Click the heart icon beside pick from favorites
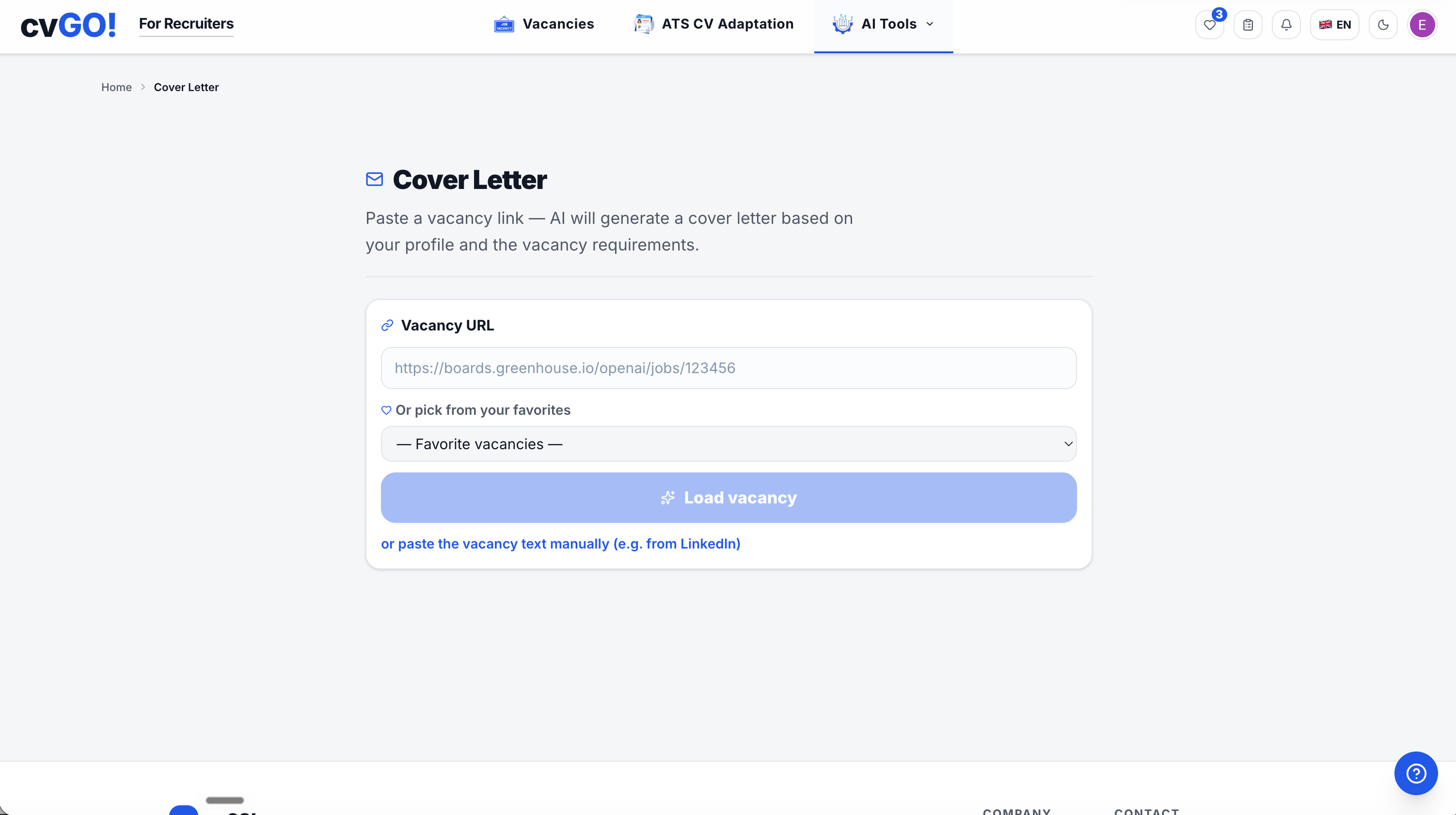The image size is (1456, 815). (x=386, y=410)
